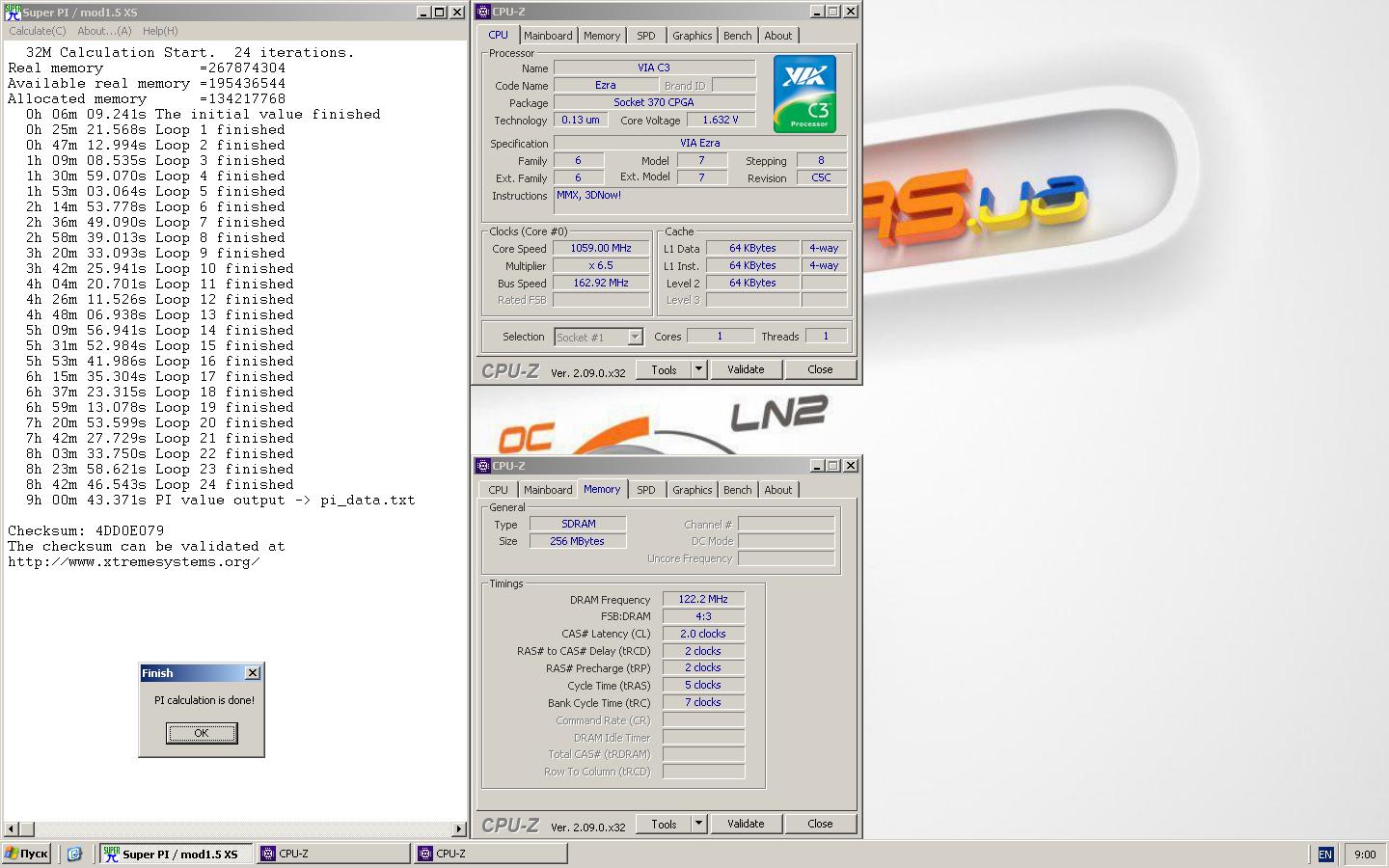Viewport: 1389px width, 868px height.
Task: Switch to About tab in upper CPU-Z
Action: pyautogui.click(x=778, y=36)
